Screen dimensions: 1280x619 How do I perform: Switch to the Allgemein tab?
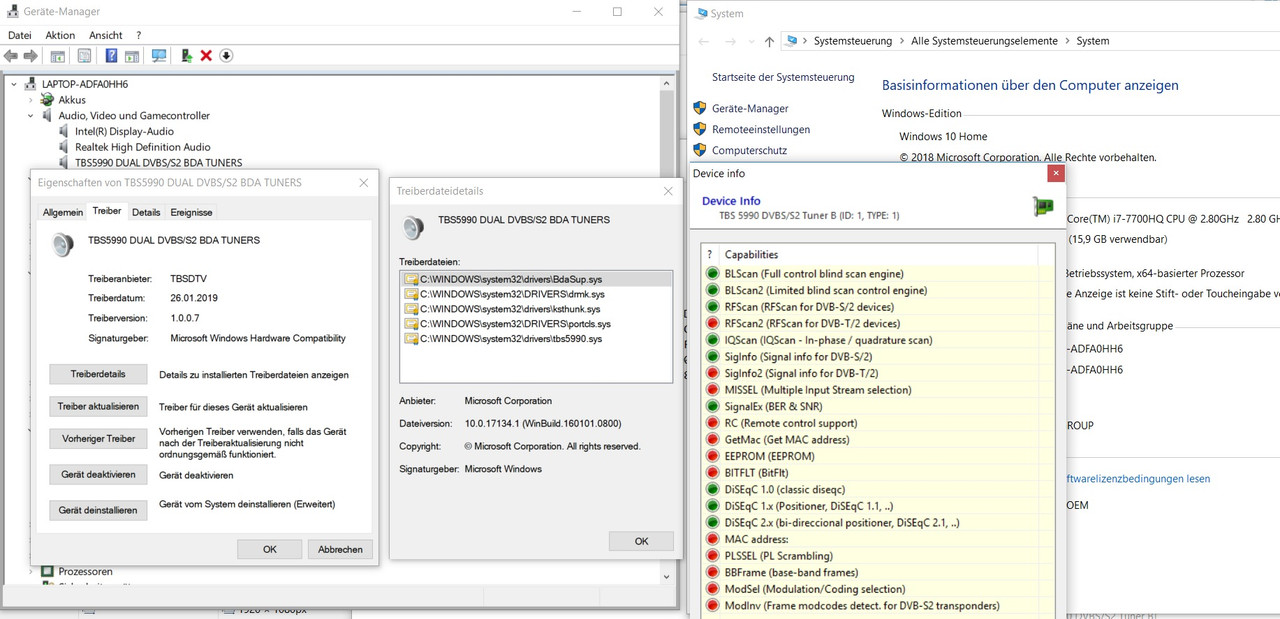[x=63, y=212]
